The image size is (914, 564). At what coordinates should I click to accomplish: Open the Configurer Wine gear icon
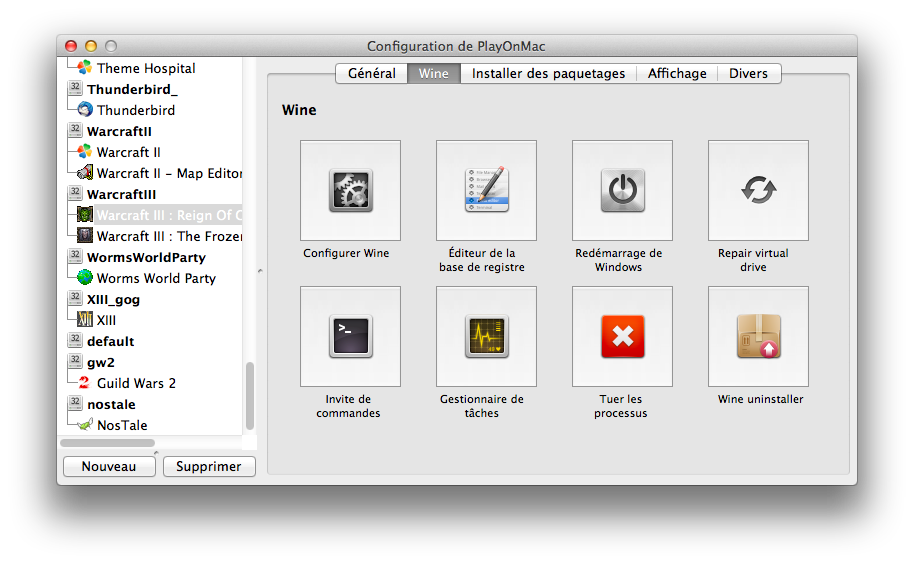[350, 190]
